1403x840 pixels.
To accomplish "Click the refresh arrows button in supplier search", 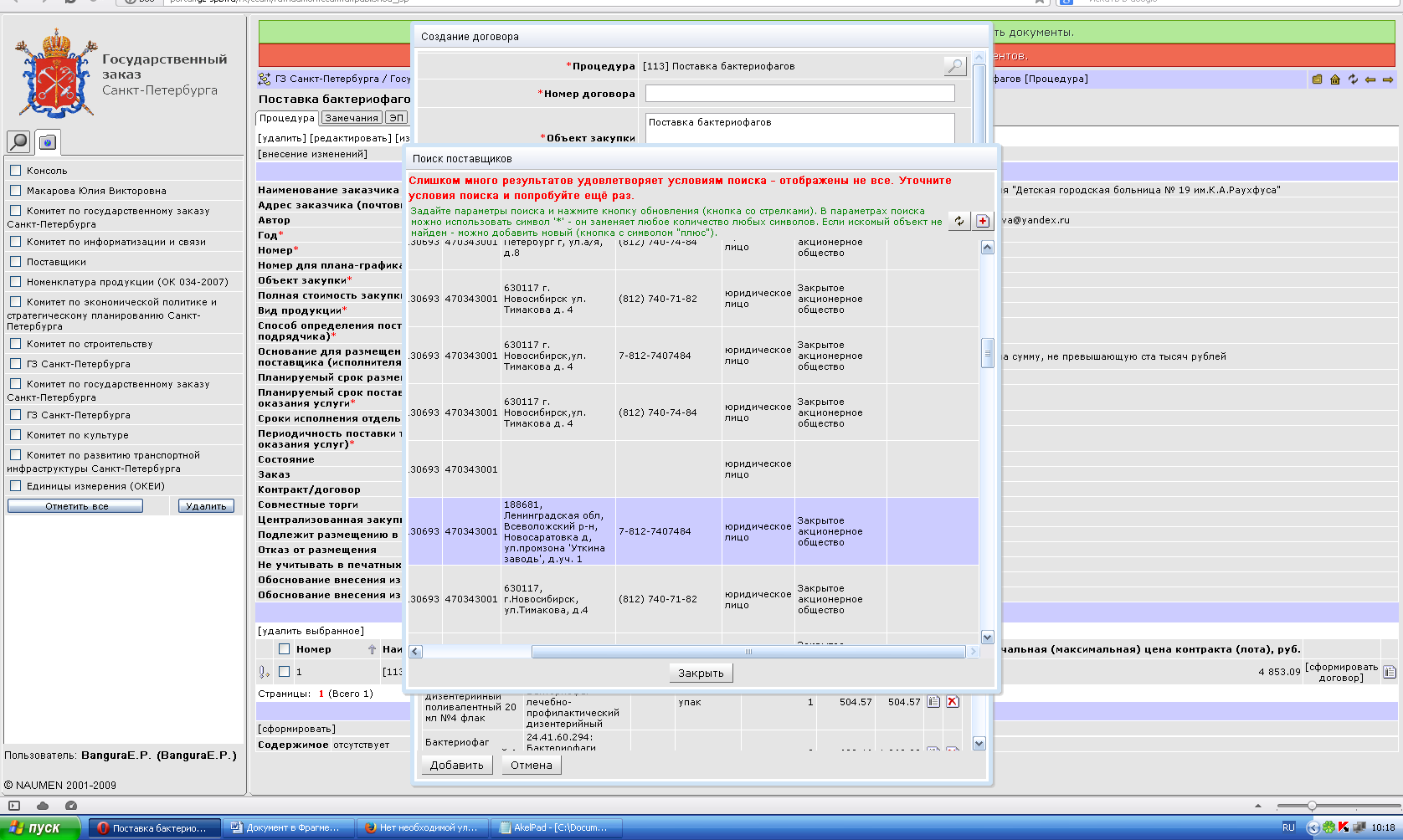I will click(959, 221).
